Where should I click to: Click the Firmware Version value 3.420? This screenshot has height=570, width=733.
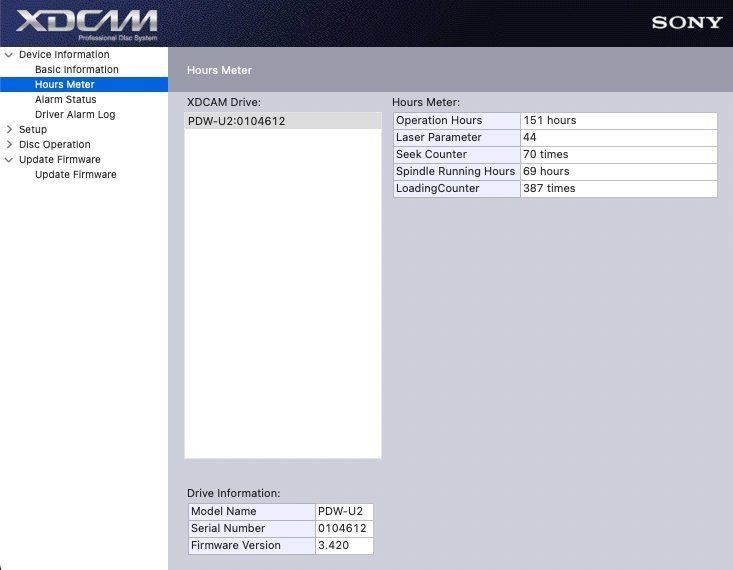pos(332,546)
